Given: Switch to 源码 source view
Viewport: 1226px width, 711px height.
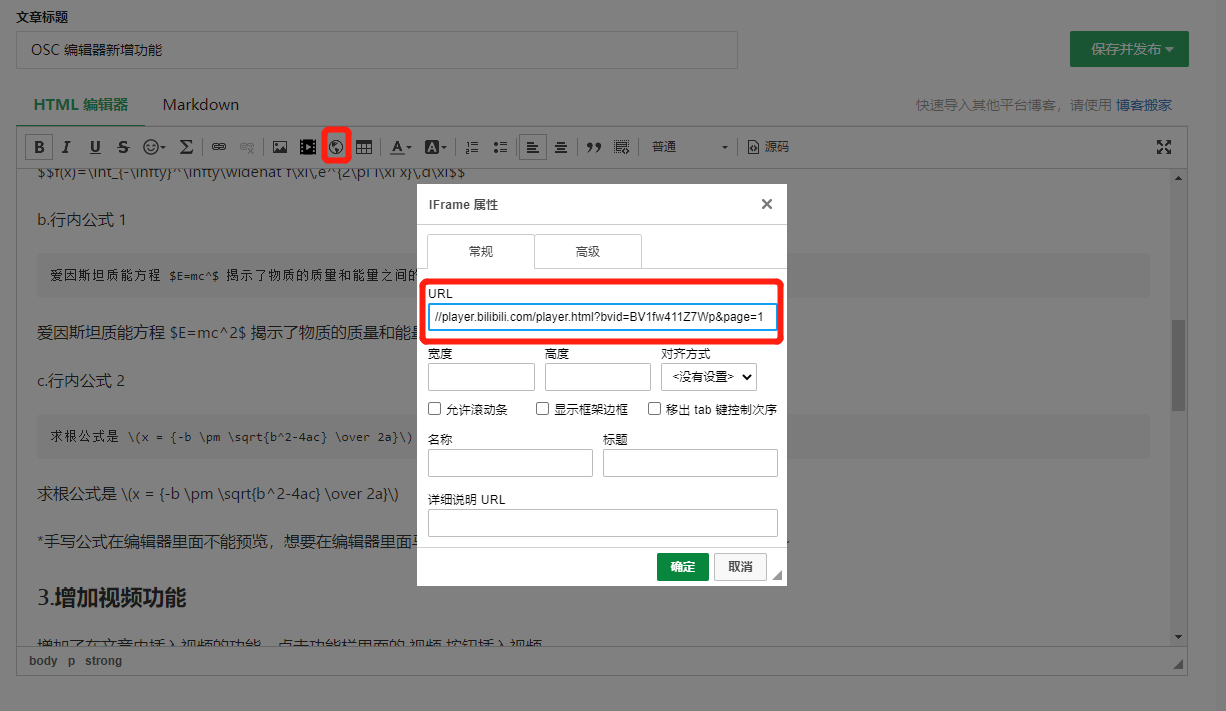Looking at the screenshot, I should tap(768, 147).
